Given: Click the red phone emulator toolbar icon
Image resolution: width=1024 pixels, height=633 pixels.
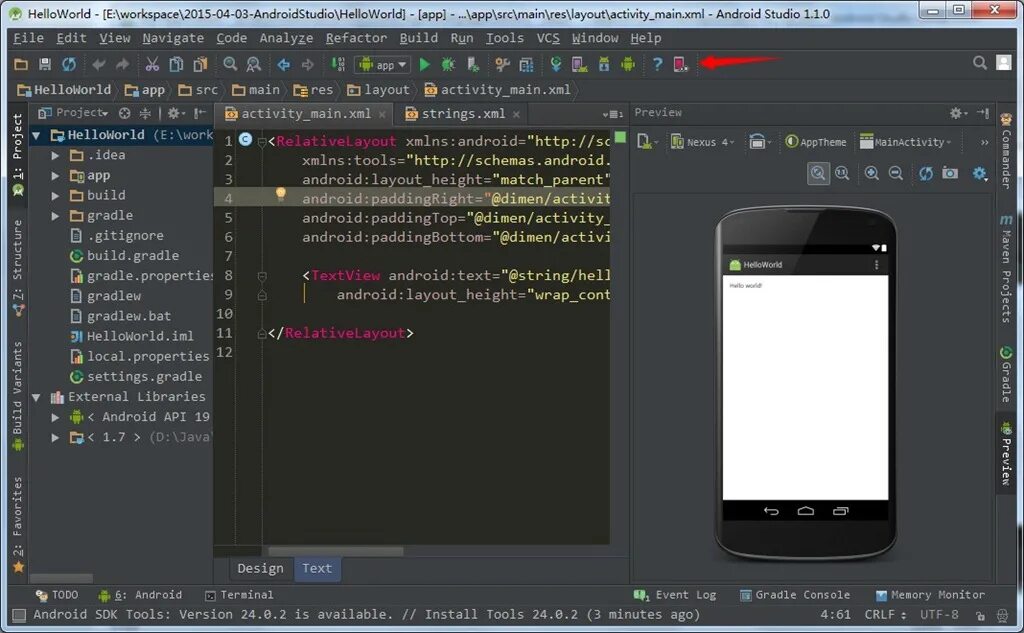Looking at the screenshot, I should point(680,64).
